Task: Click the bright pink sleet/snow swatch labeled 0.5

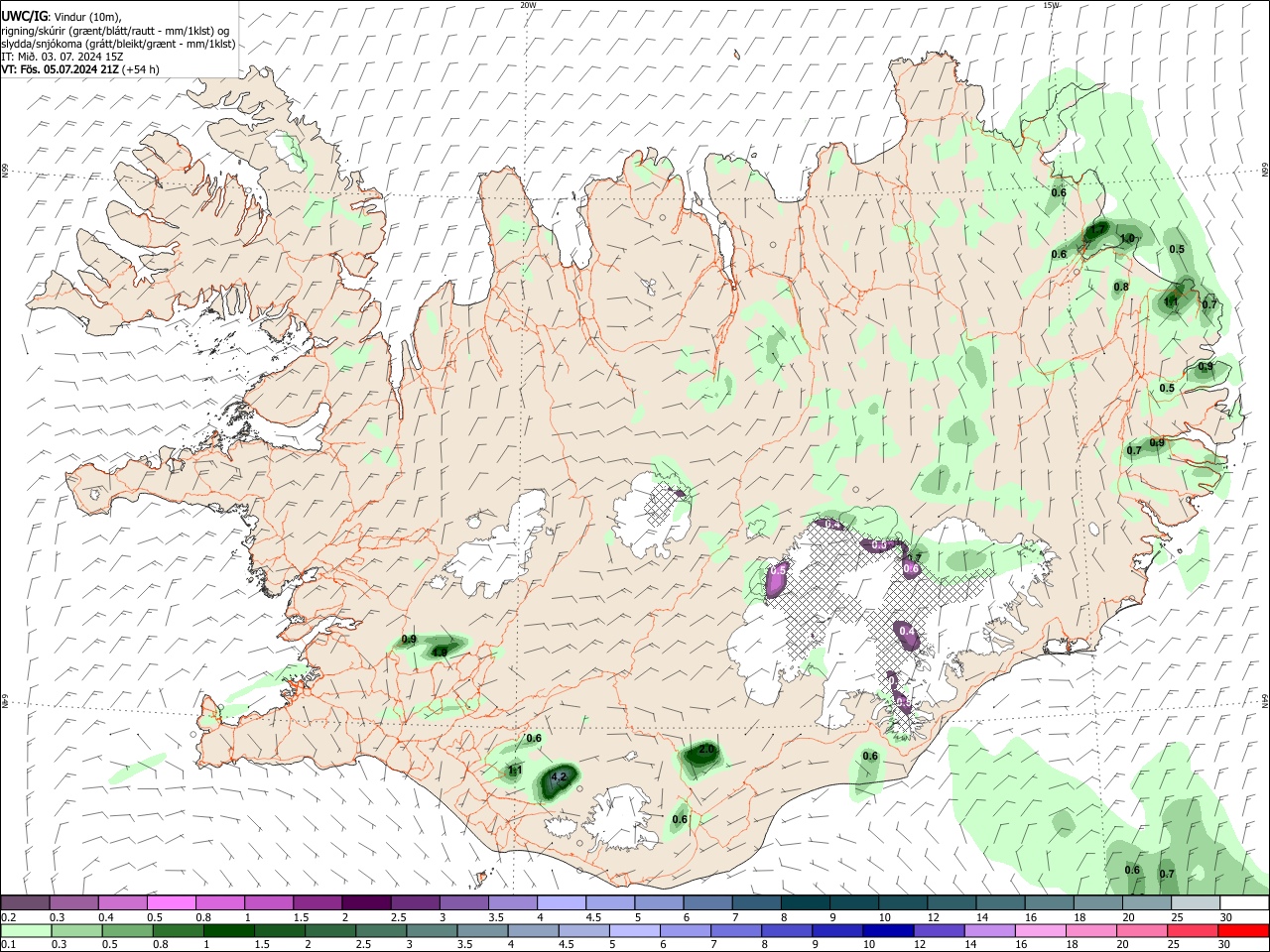Action: (171, 902)
